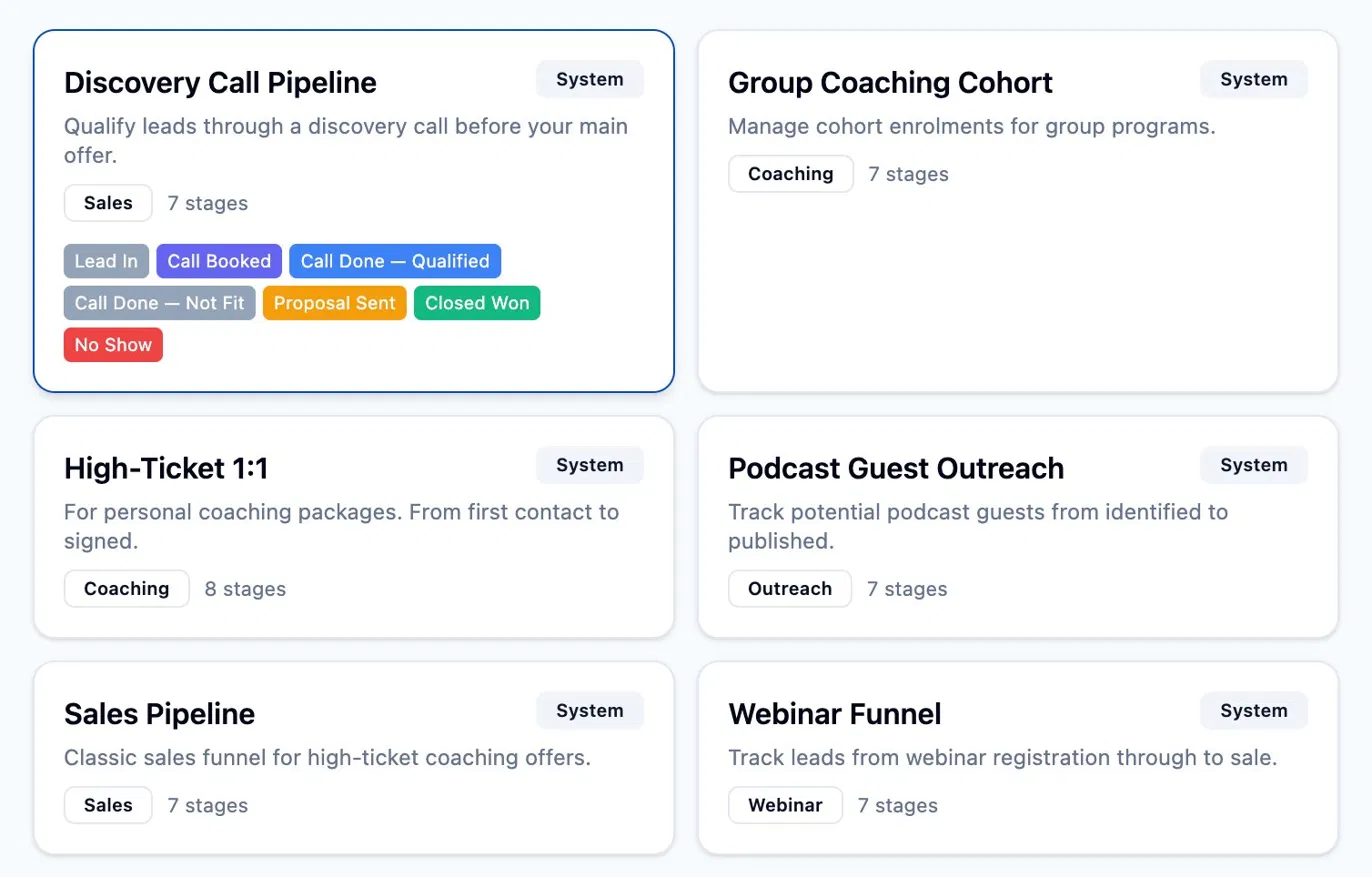Click the System badge on Discovery Call Pipeline

click(x=590, y=80)
